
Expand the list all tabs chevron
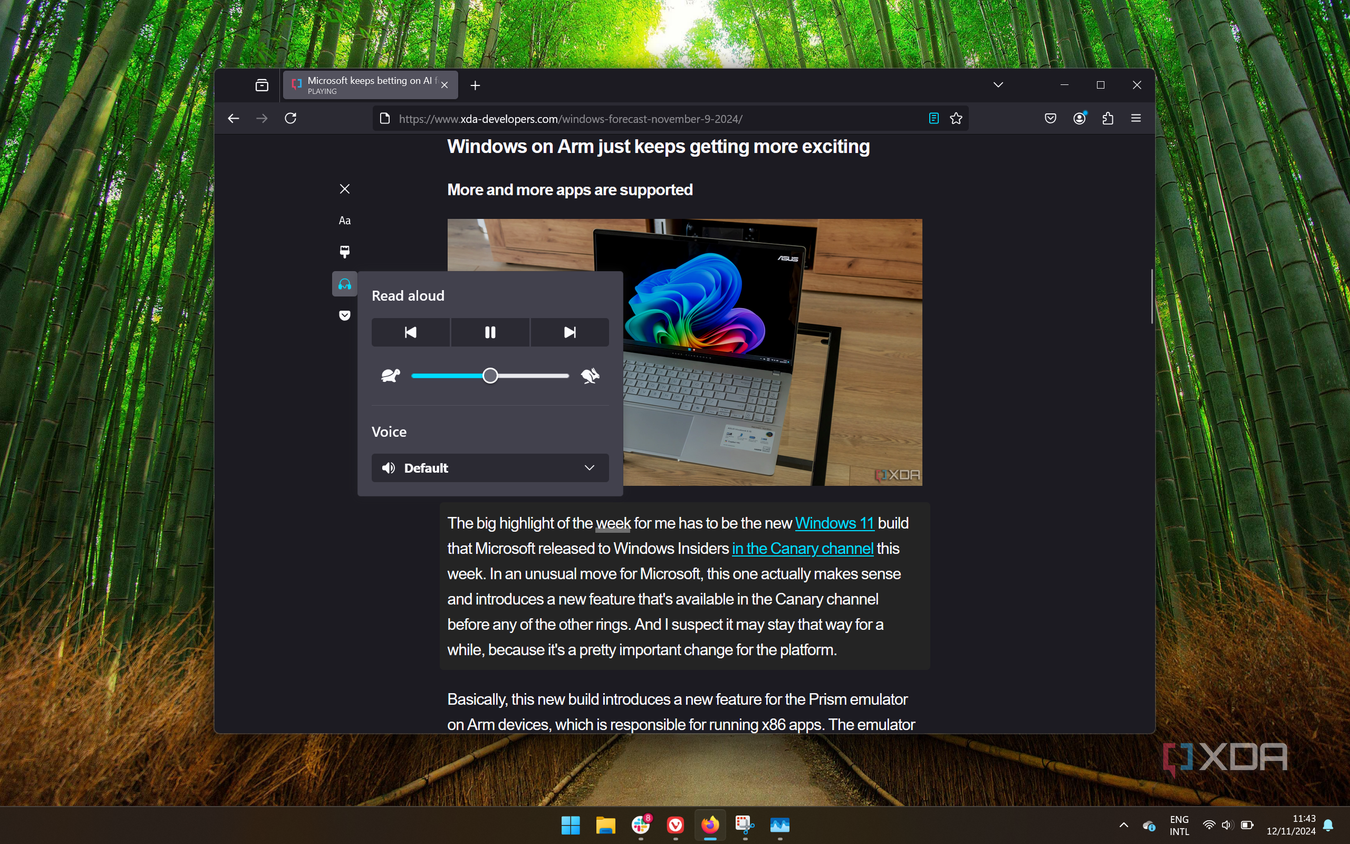point(998,85)
